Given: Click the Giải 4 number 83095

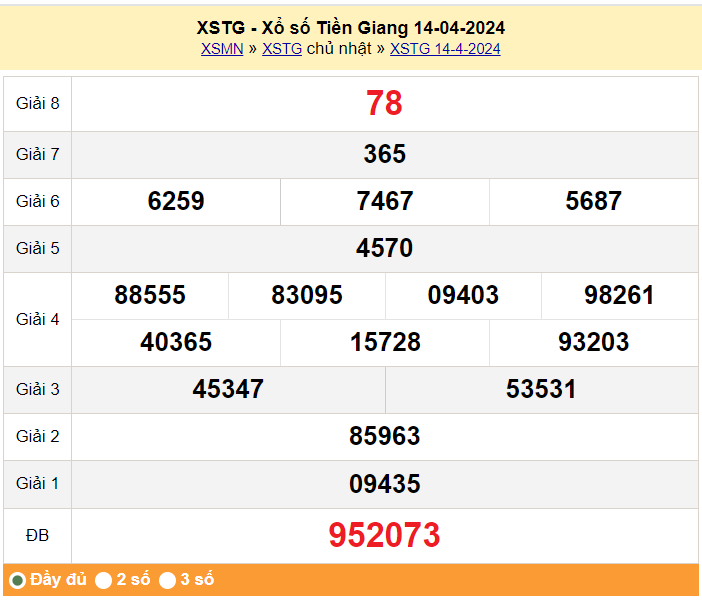Looking at the screenshot, I should 307,295.
